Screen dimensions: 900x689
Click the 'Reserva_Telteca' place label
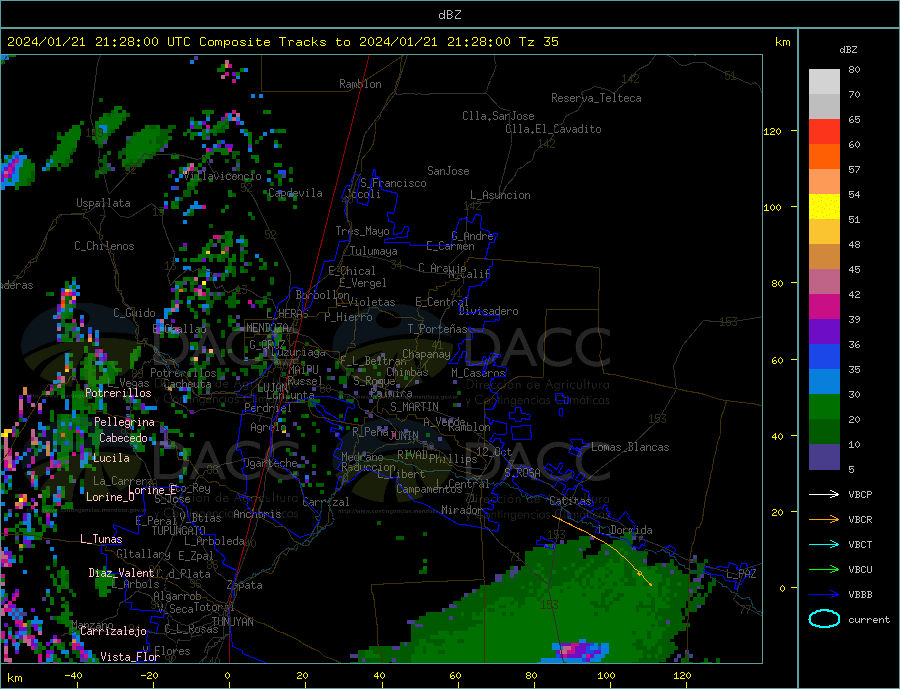[x=596, y=98]
